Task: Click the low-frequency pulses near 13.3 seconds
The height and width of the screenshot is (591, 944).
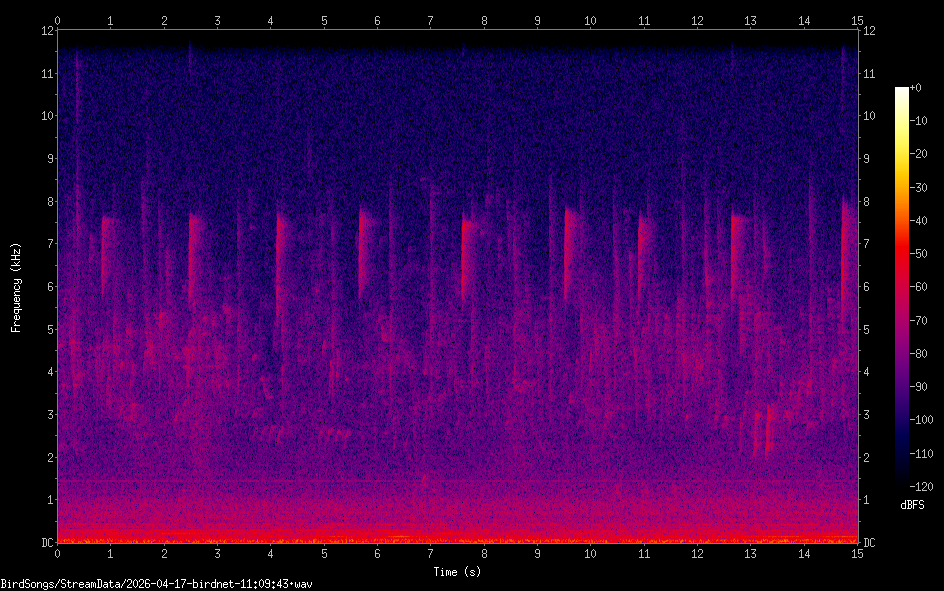Action: pos(765,430)
